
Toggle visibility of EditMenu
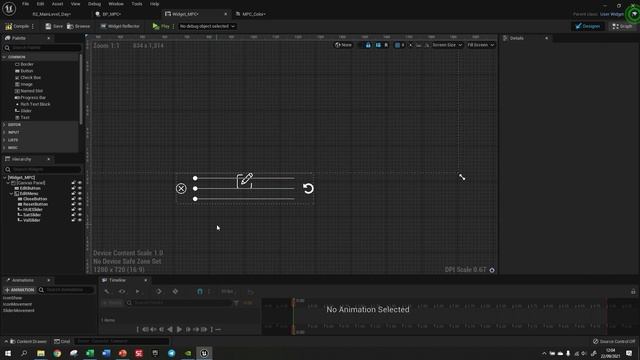[80, 193]
